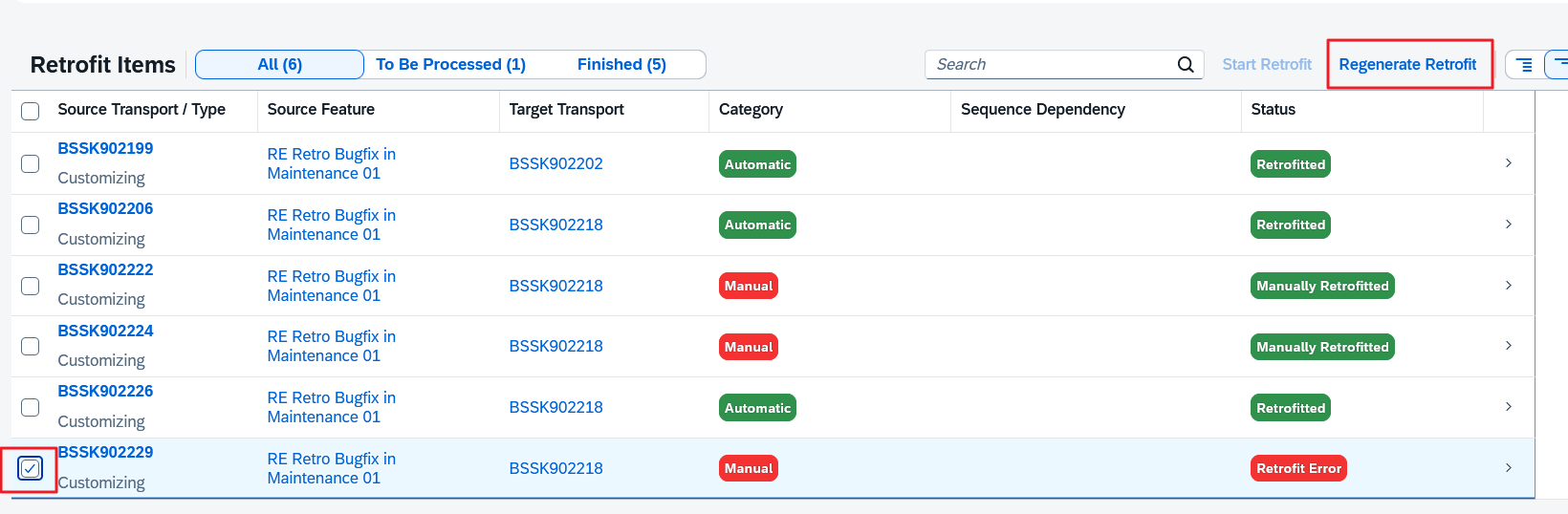Click the Regenerate Retrofit button
The image size is (1568, 514).
[1407, 64]
